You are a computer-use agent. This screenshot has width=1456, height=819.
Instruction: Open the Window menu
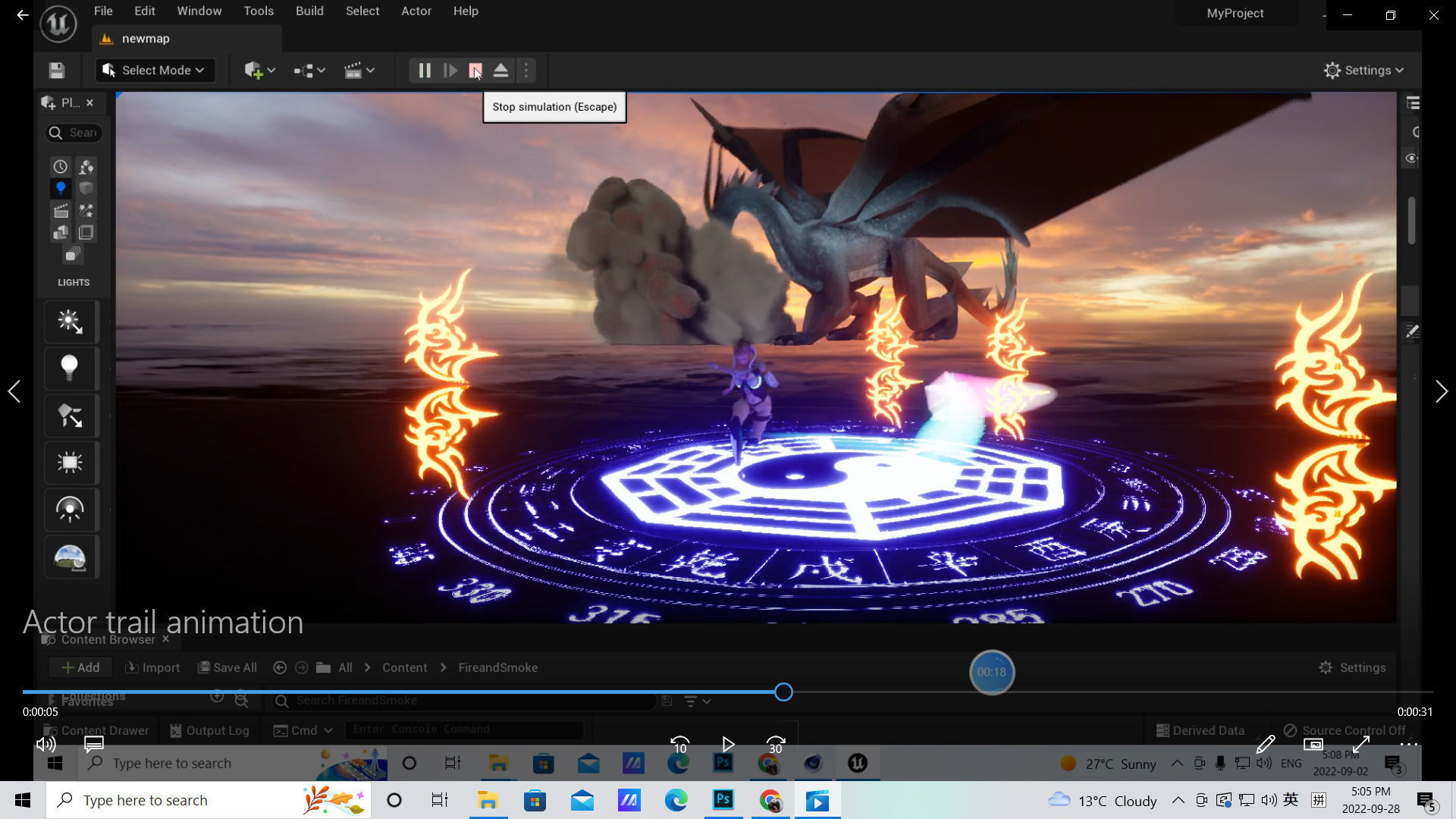[199, 11]
